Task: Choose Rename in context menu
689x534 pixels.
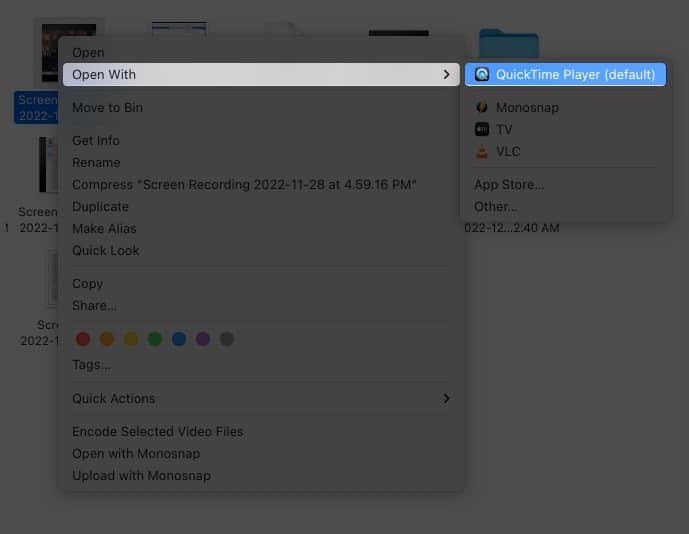Action: tap(261, 163)
